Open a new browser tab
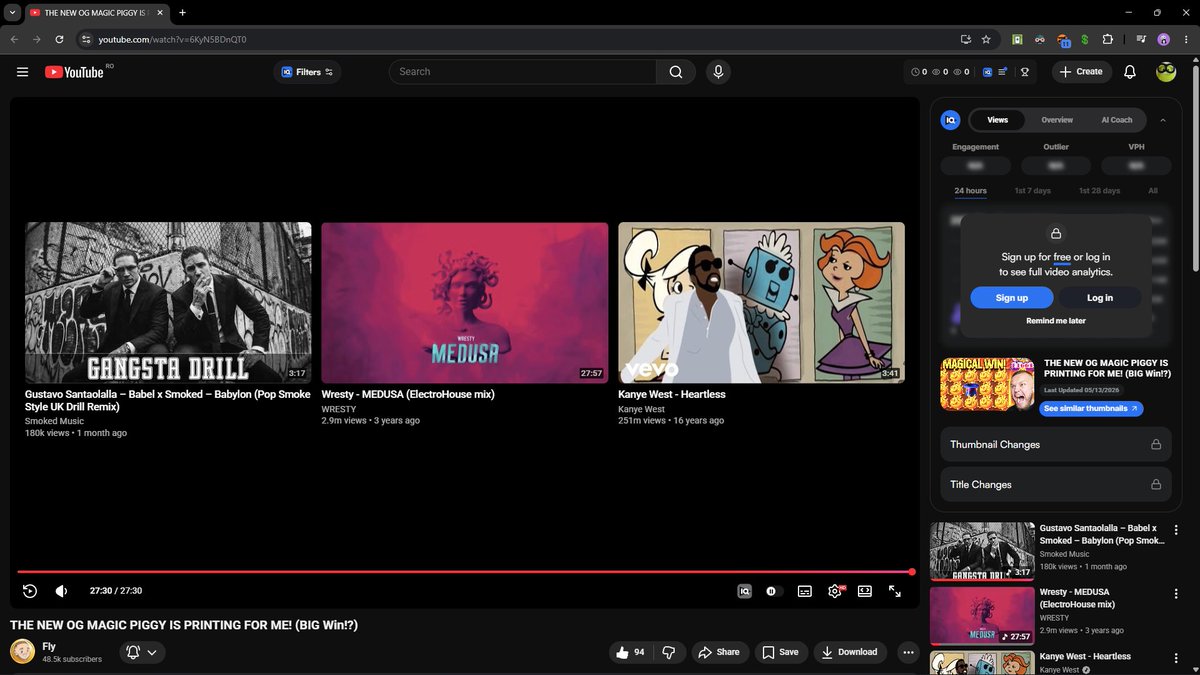The width and height of the screenshot is (1200, 675). [182, 13]
